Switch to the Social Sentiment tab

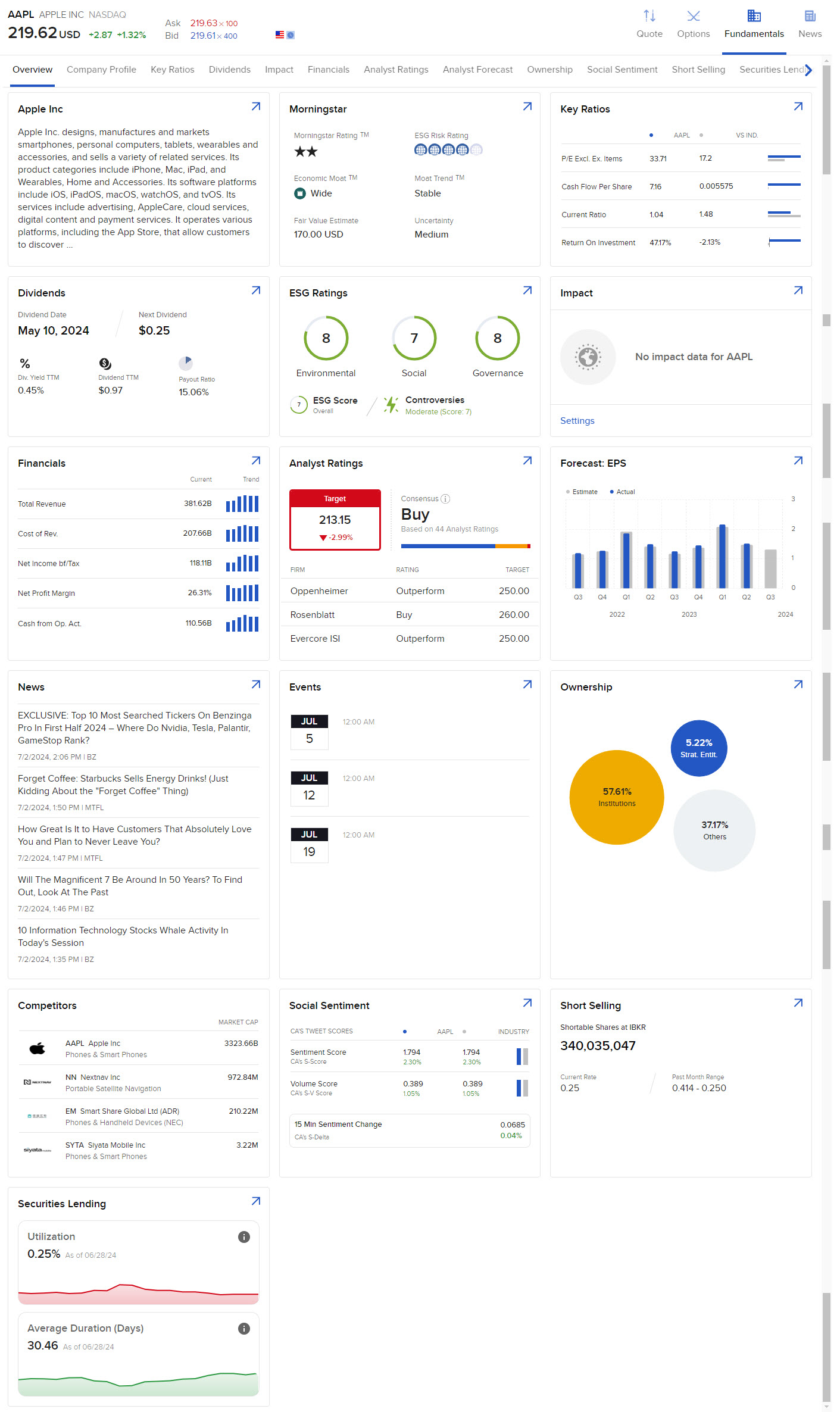[622, 70]
